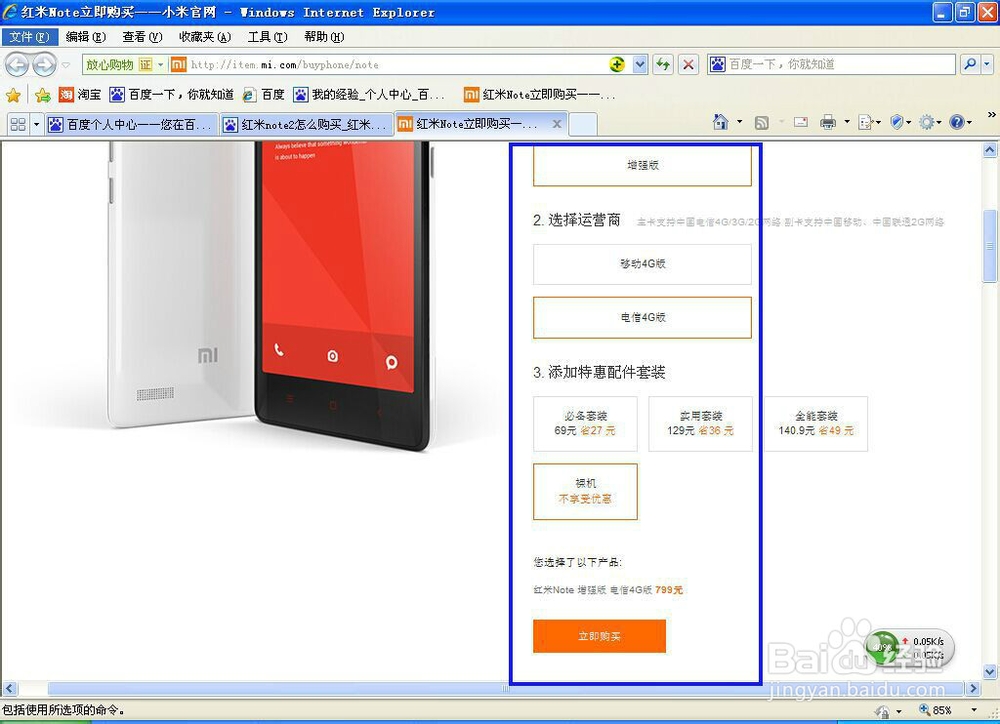Print the page with the printer icon

(x=828, y=122)
